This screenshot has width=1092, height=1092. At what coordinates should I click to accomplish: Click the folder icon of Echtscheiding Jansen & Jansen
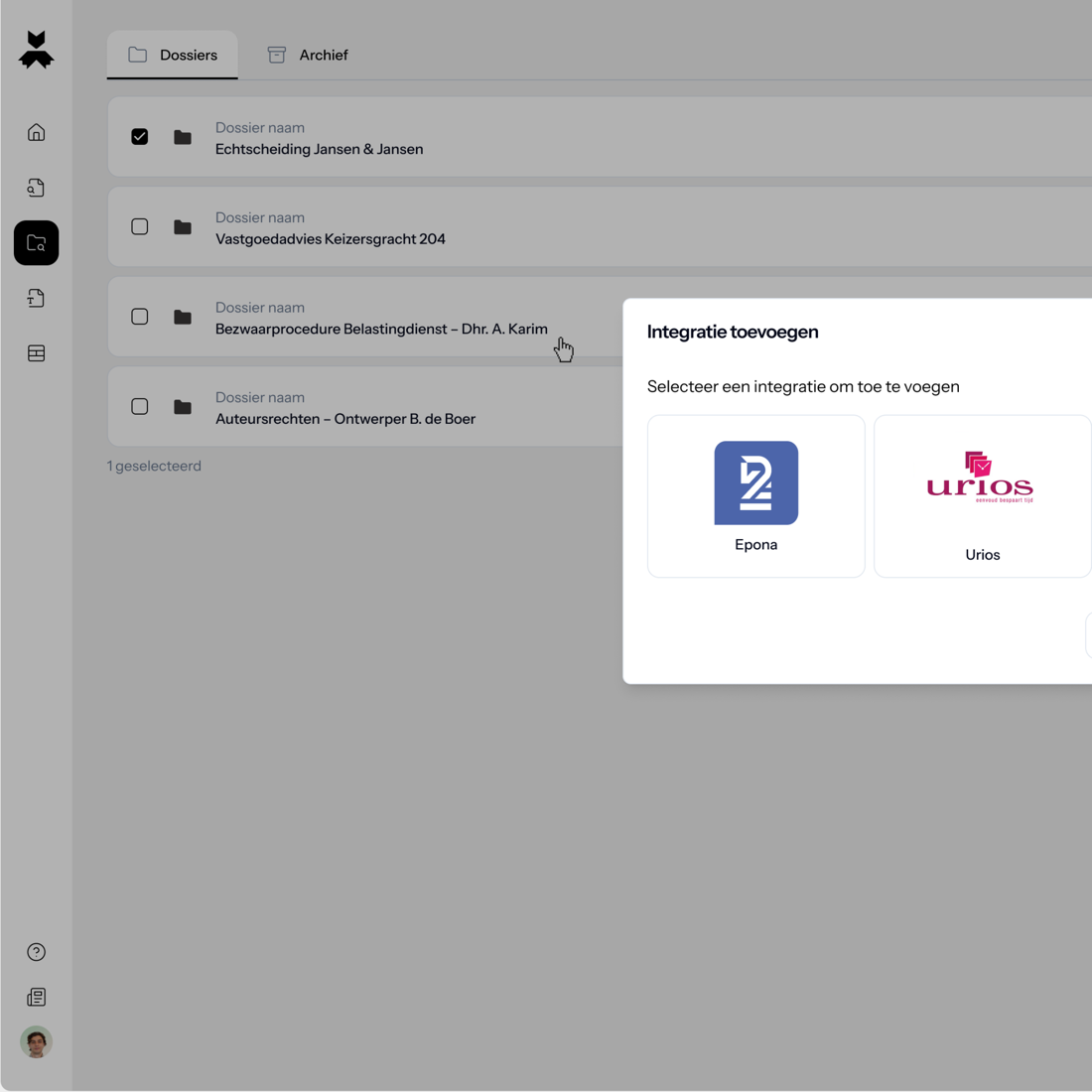183,137
